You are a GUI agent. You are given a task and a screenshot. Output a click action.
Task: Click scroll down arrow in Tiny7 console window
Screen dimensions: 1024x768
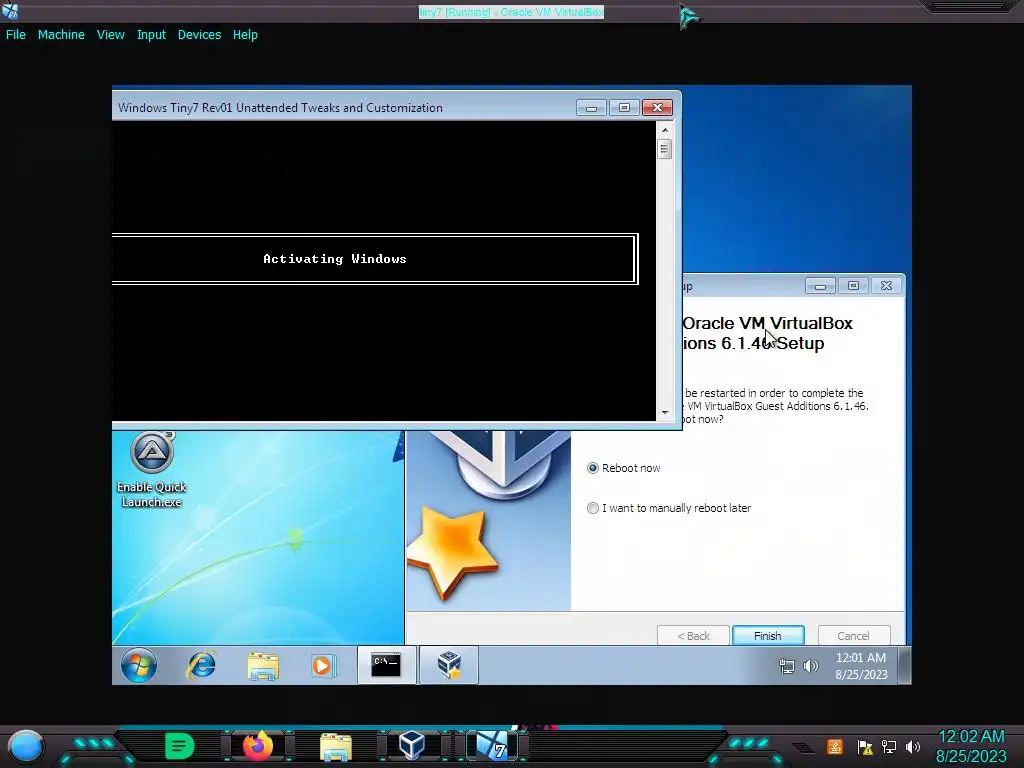(x=665, y=412)
